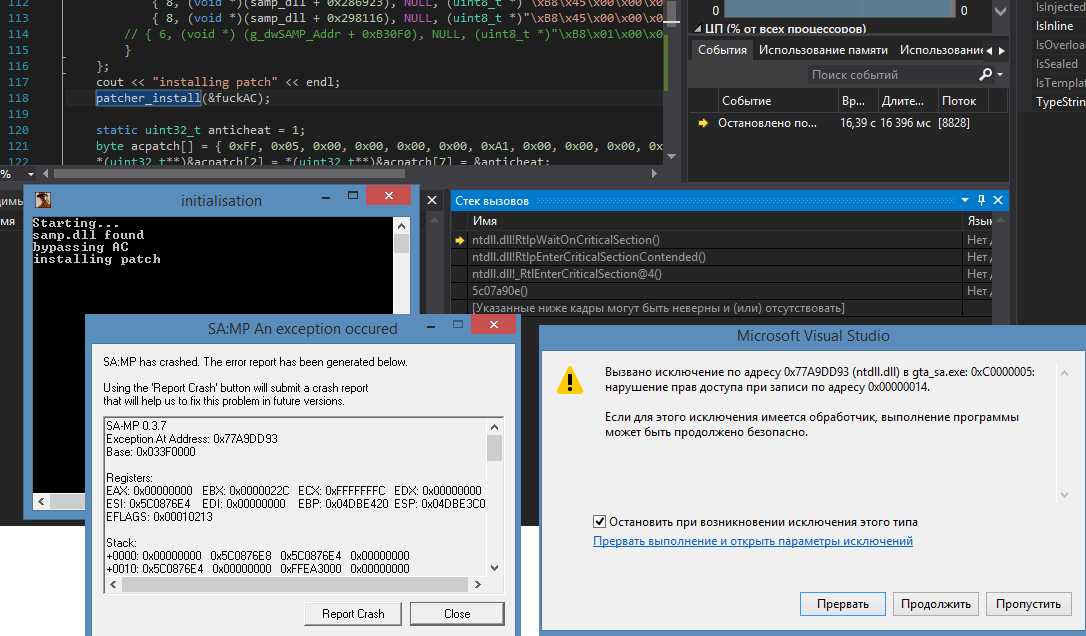Viewport: 1086px width, 636px height.
Task: Click right arrow of SA:MP report horizontal scrollbar
Action: coord(478,585)
